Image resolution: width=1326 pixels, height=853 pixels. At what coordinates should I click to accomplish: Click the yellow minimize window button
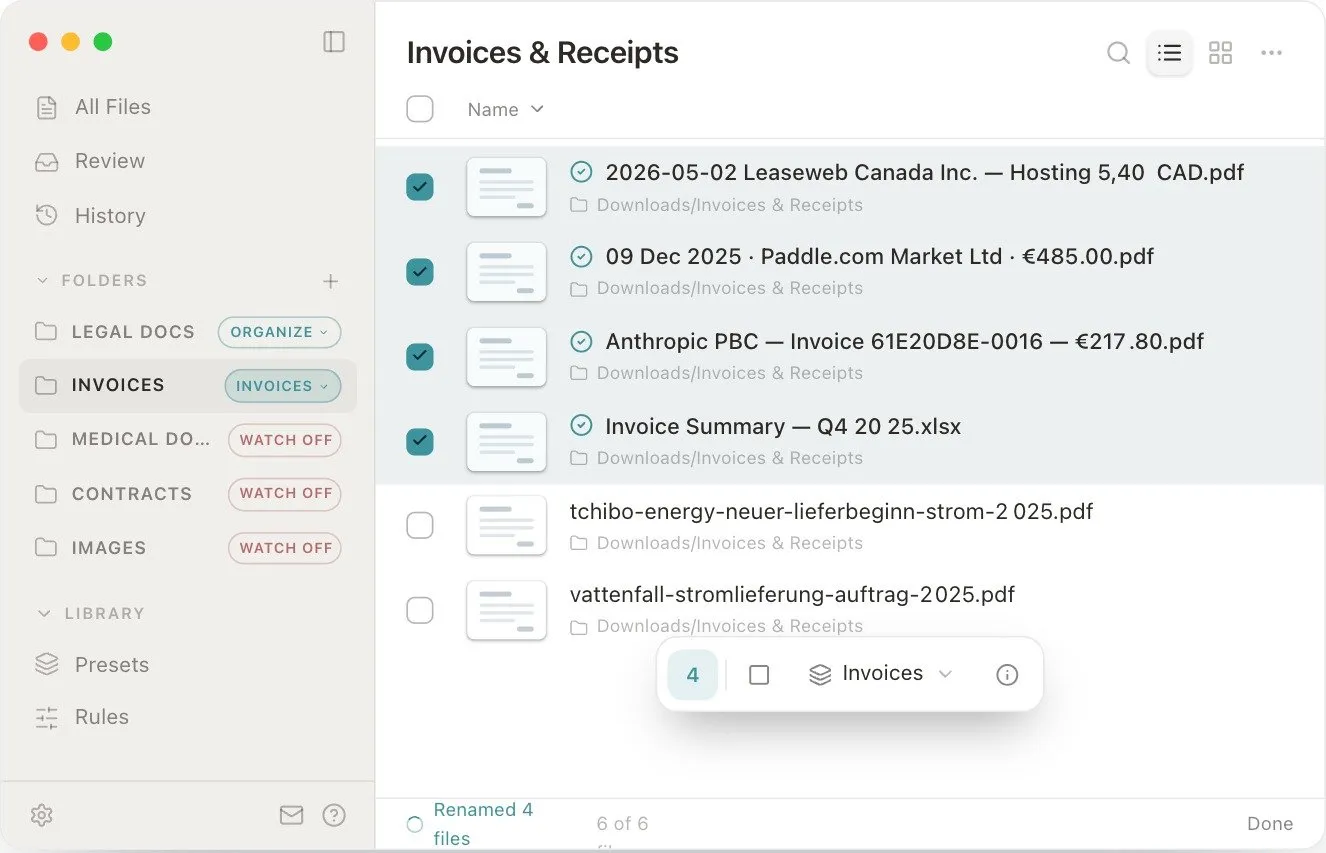point(70,42)
